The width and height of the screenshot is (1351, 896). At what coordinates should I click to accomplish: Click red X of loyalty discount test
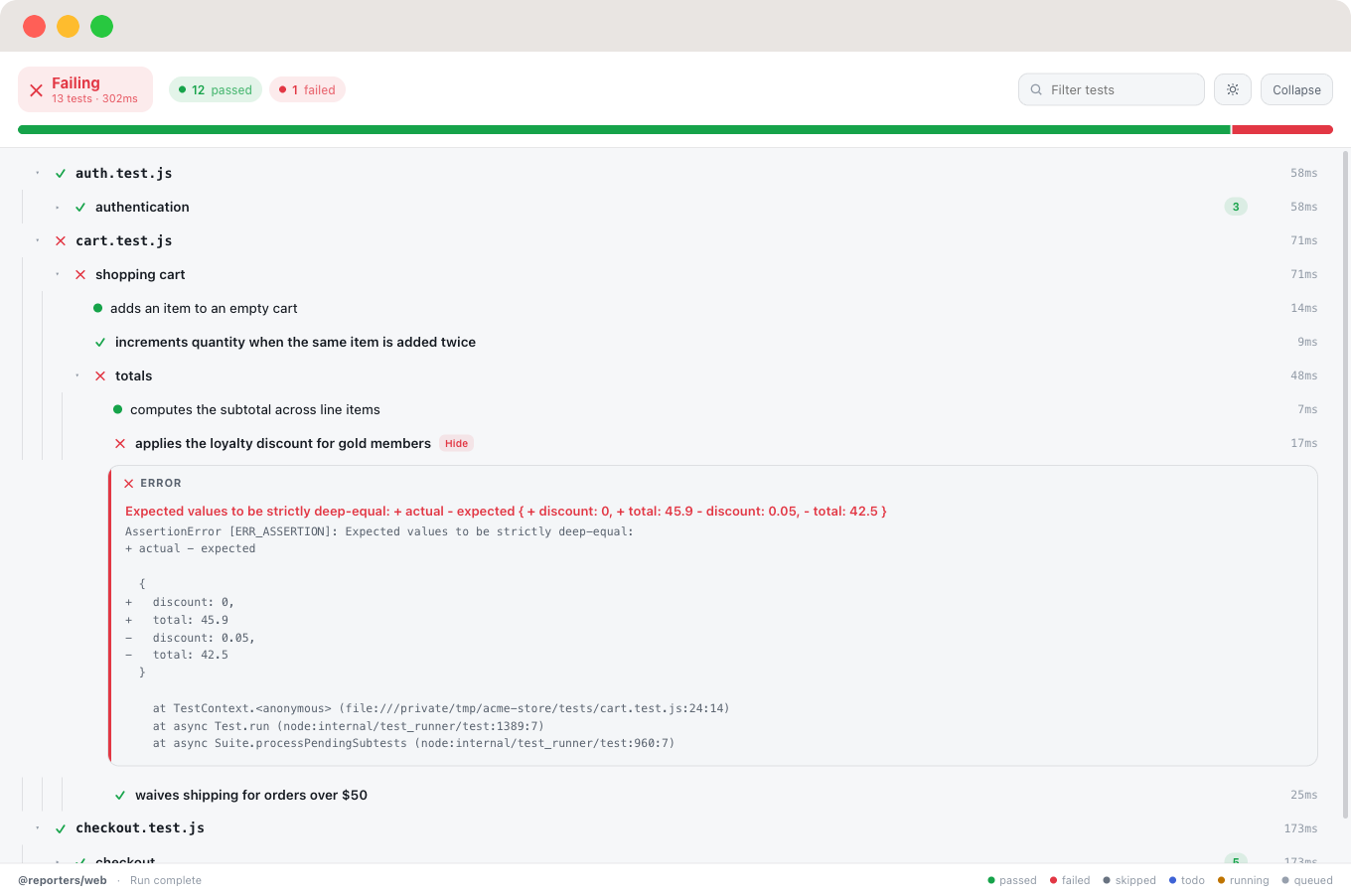(x=120, y=443)
